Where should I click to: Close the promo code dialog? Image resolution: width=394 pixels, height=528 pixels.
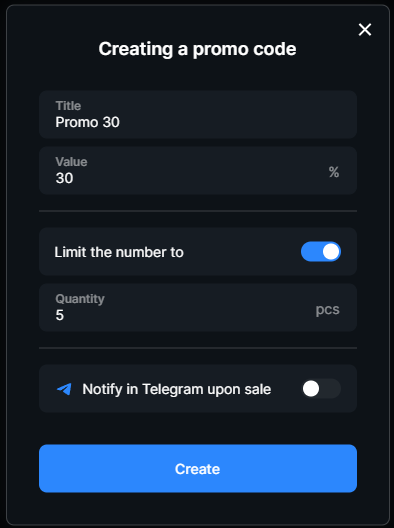[x=365, y=30]
